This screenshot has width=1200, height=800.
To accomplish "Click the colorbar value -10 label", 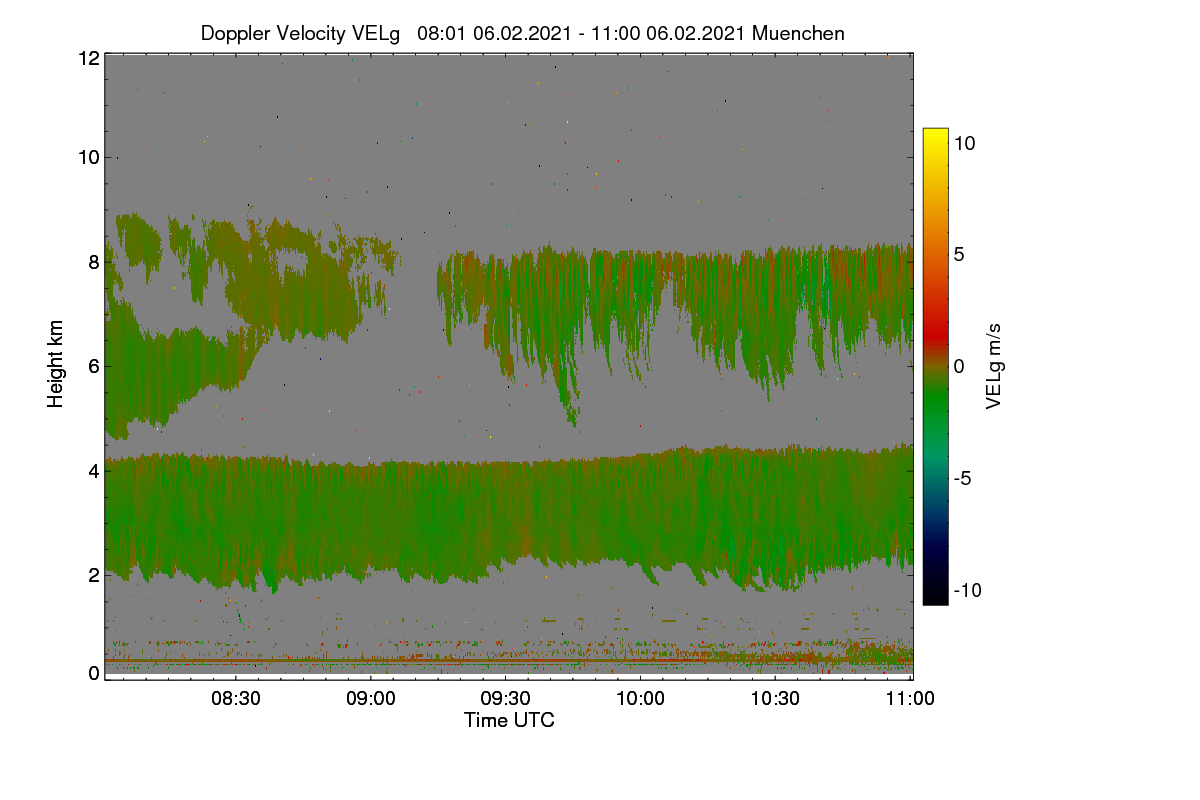I will pos(967,590).
